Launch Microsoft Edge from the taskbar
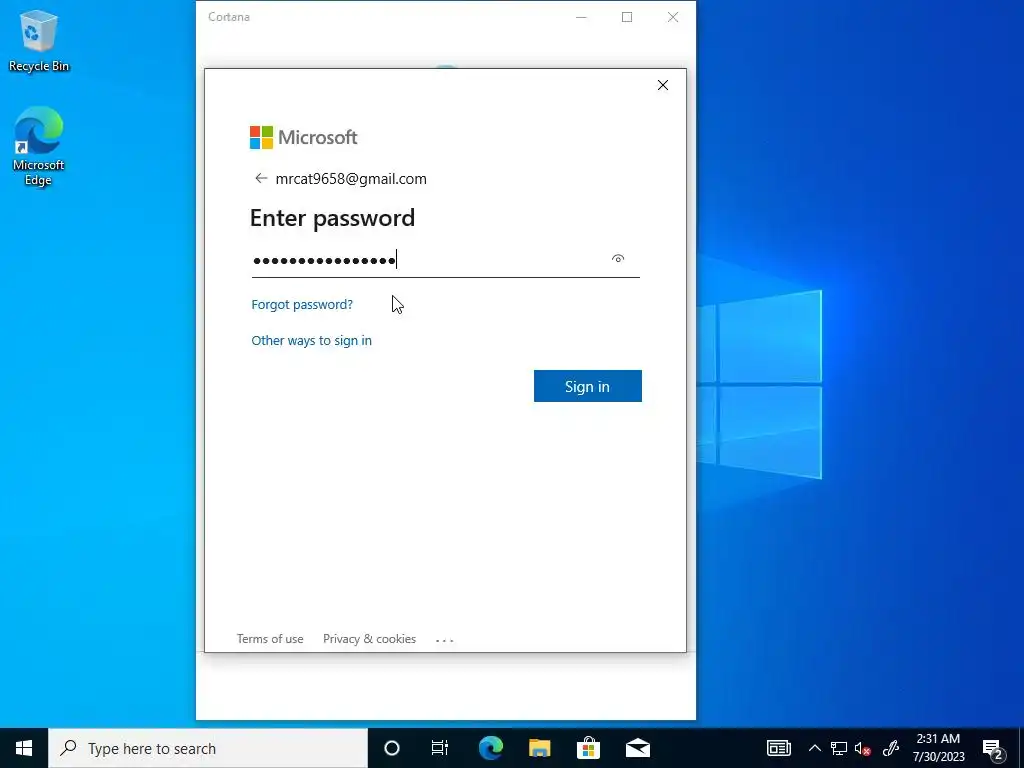1024x768 pixels. pos(490,748)
